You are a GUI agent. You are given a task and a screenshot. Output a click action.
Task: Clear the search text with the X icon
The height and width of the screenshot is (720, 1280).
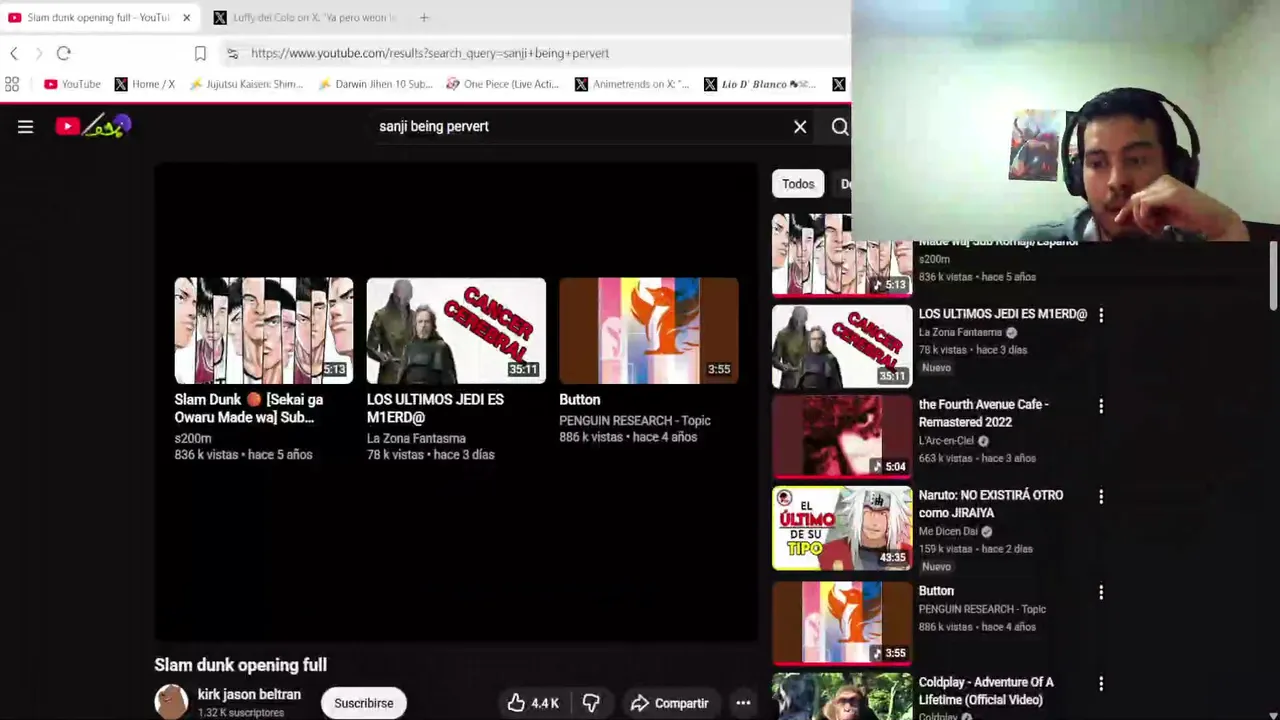(x=800, y=127)
